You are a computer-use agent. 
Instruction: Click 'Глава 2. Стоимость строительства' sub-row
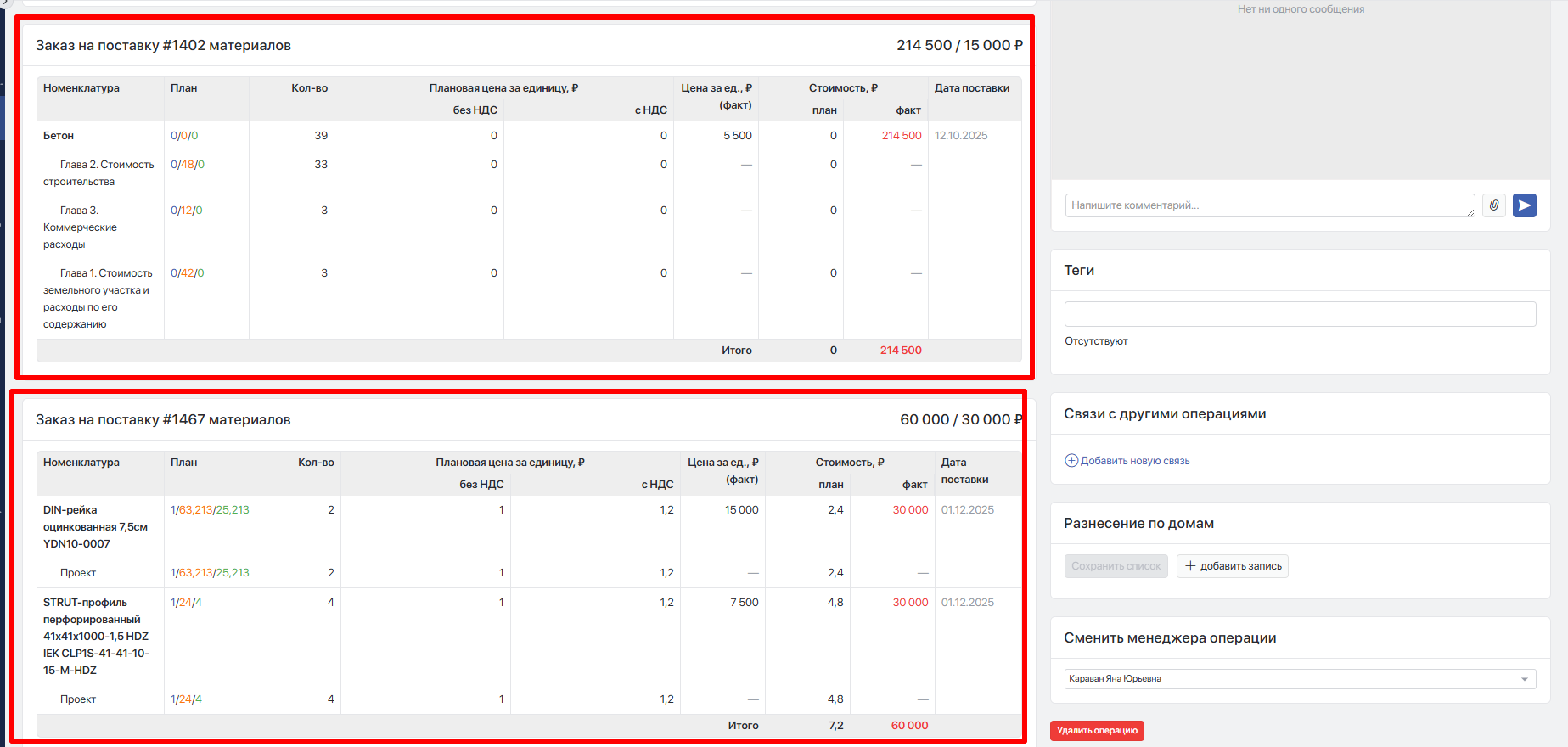pyautogui.click(x=98, y=173)
